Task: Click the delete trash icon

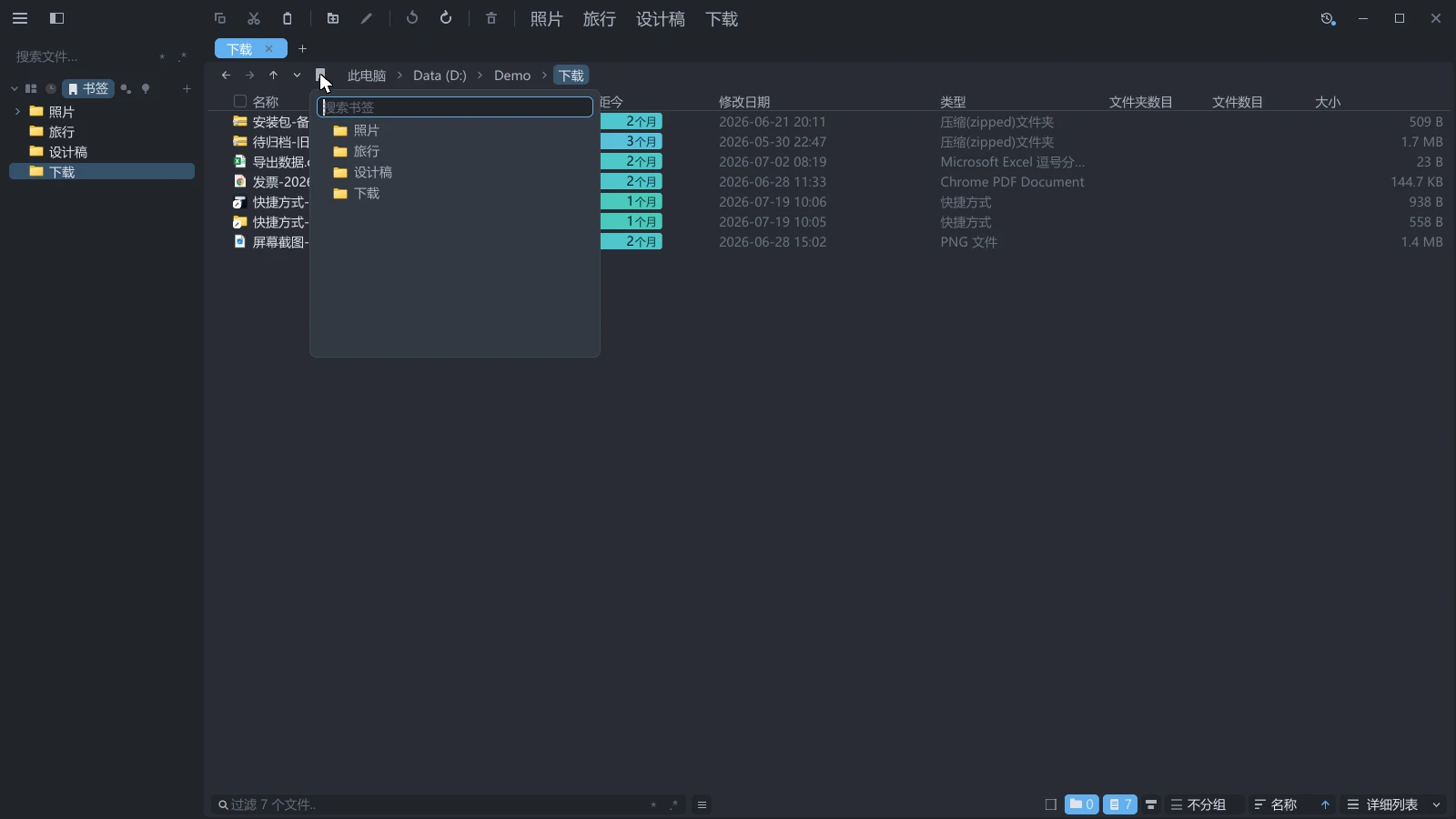Action: (491, 18)
